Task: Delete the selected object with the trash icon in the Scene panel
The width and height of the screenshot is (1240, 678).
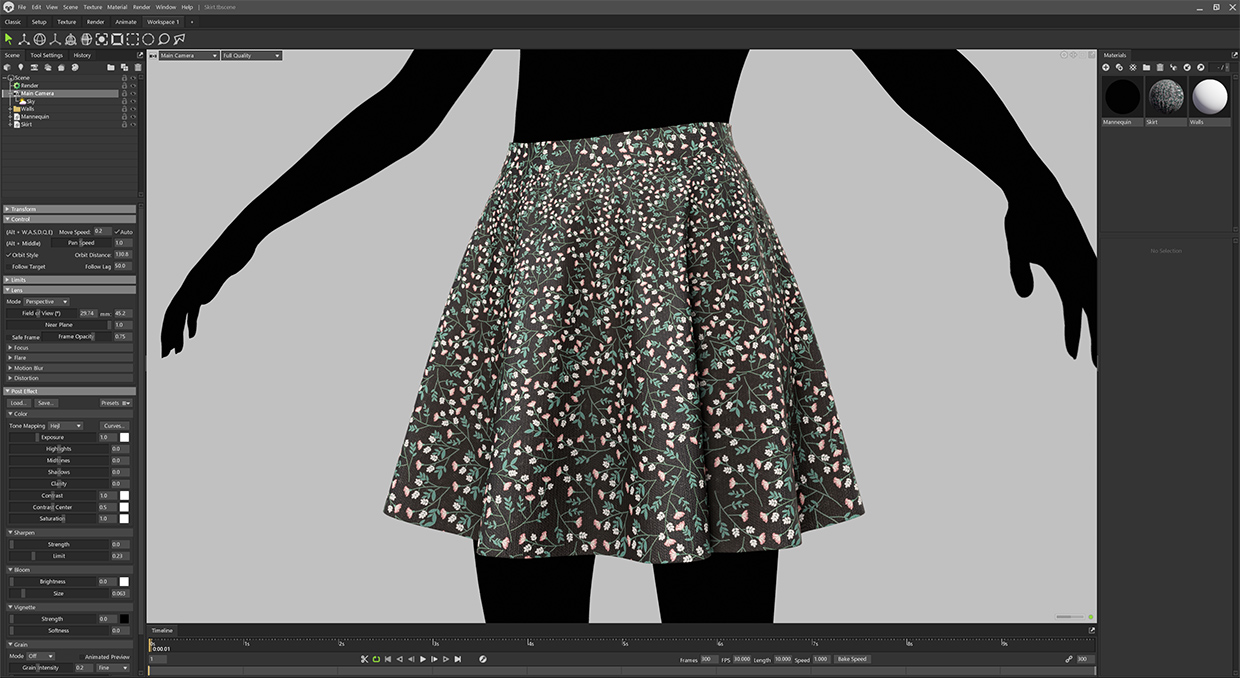Action: tap(137, 67)
